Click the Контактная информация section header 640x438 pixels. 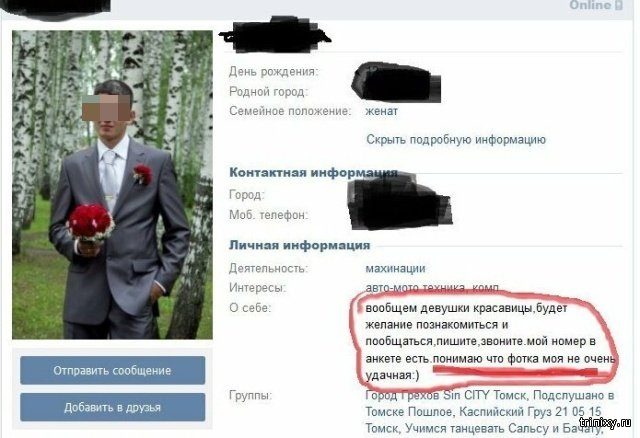[x=313, y=172]
